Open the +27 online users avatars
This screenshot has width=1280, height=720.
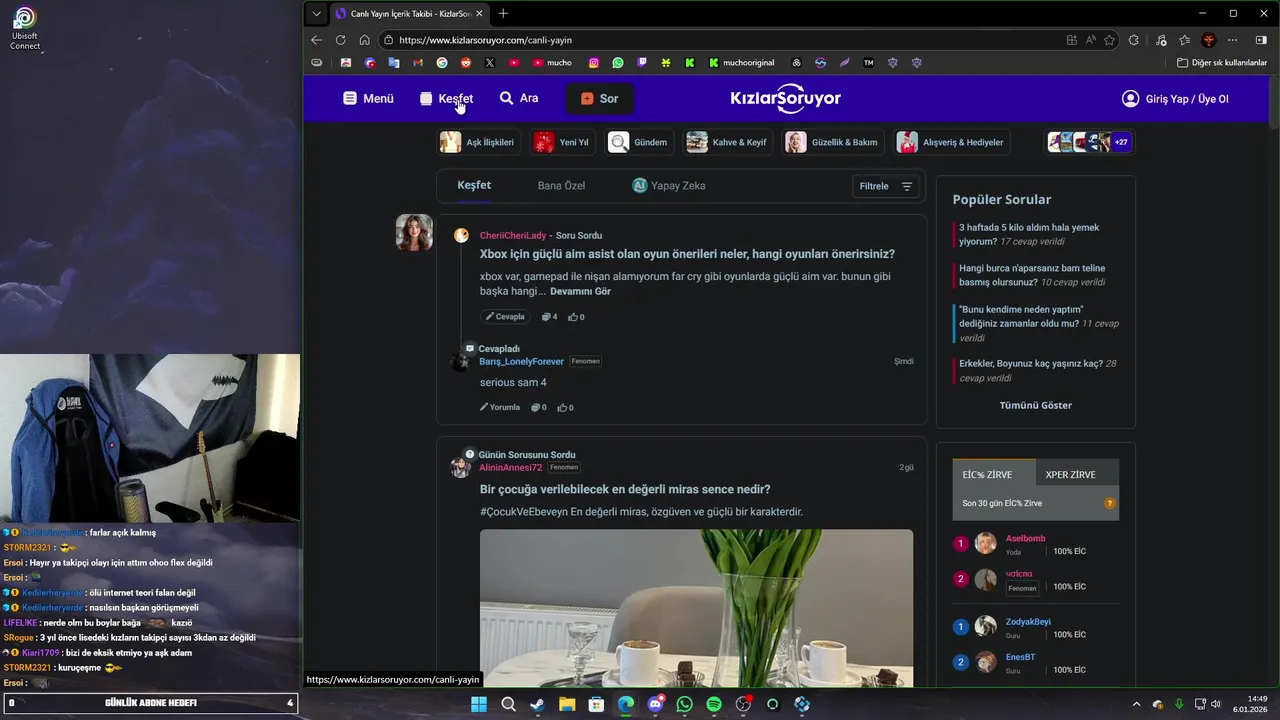(x=1089, y=142)
